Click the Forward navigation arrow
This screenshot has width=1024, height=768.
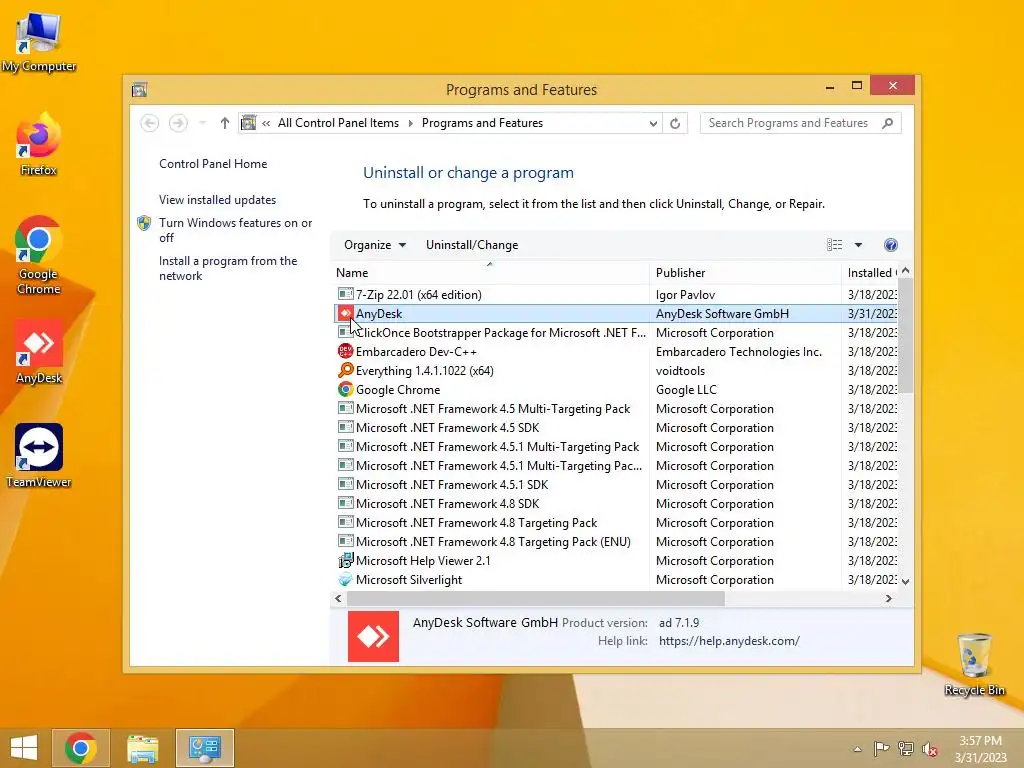click(178, 123)
